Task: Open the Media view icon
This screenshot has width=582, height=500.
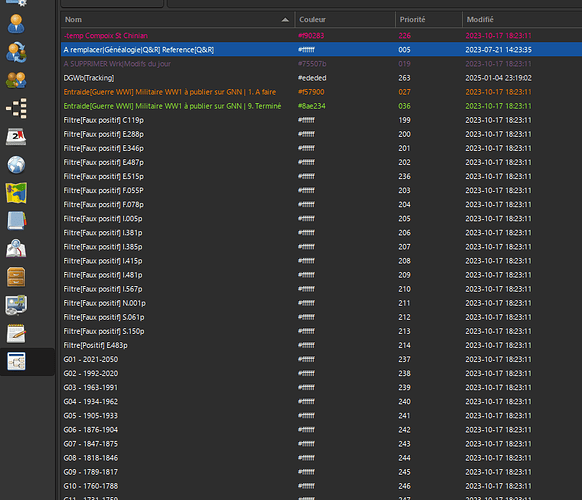Action: tap(16, 305)
